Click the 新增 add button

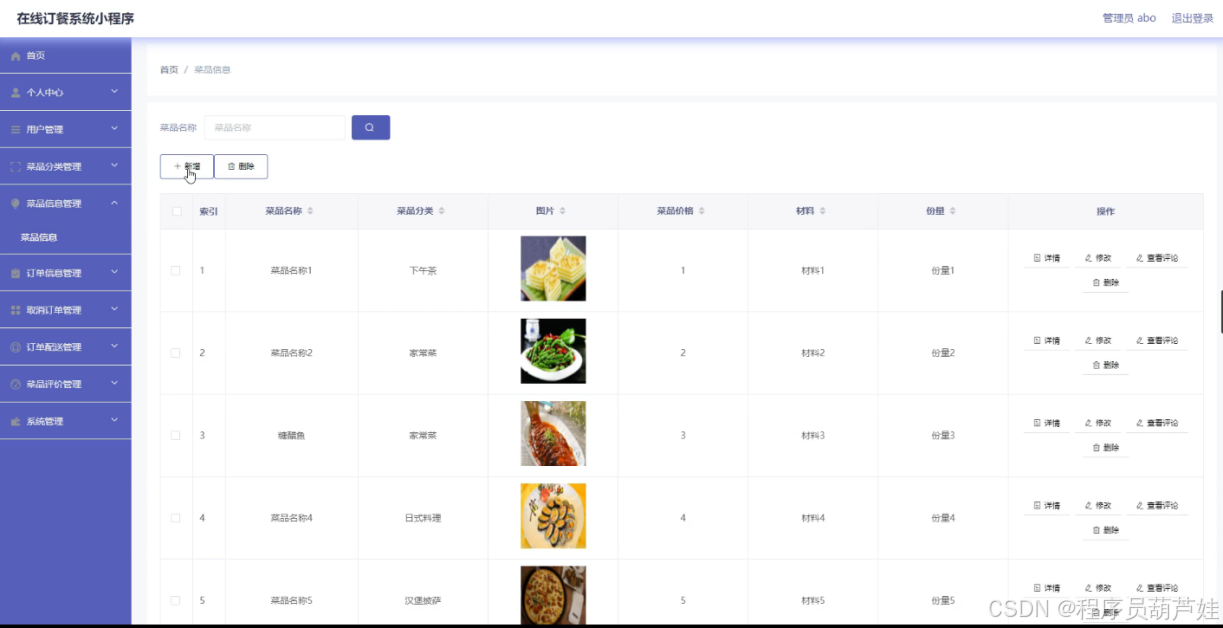pos(187,166)
